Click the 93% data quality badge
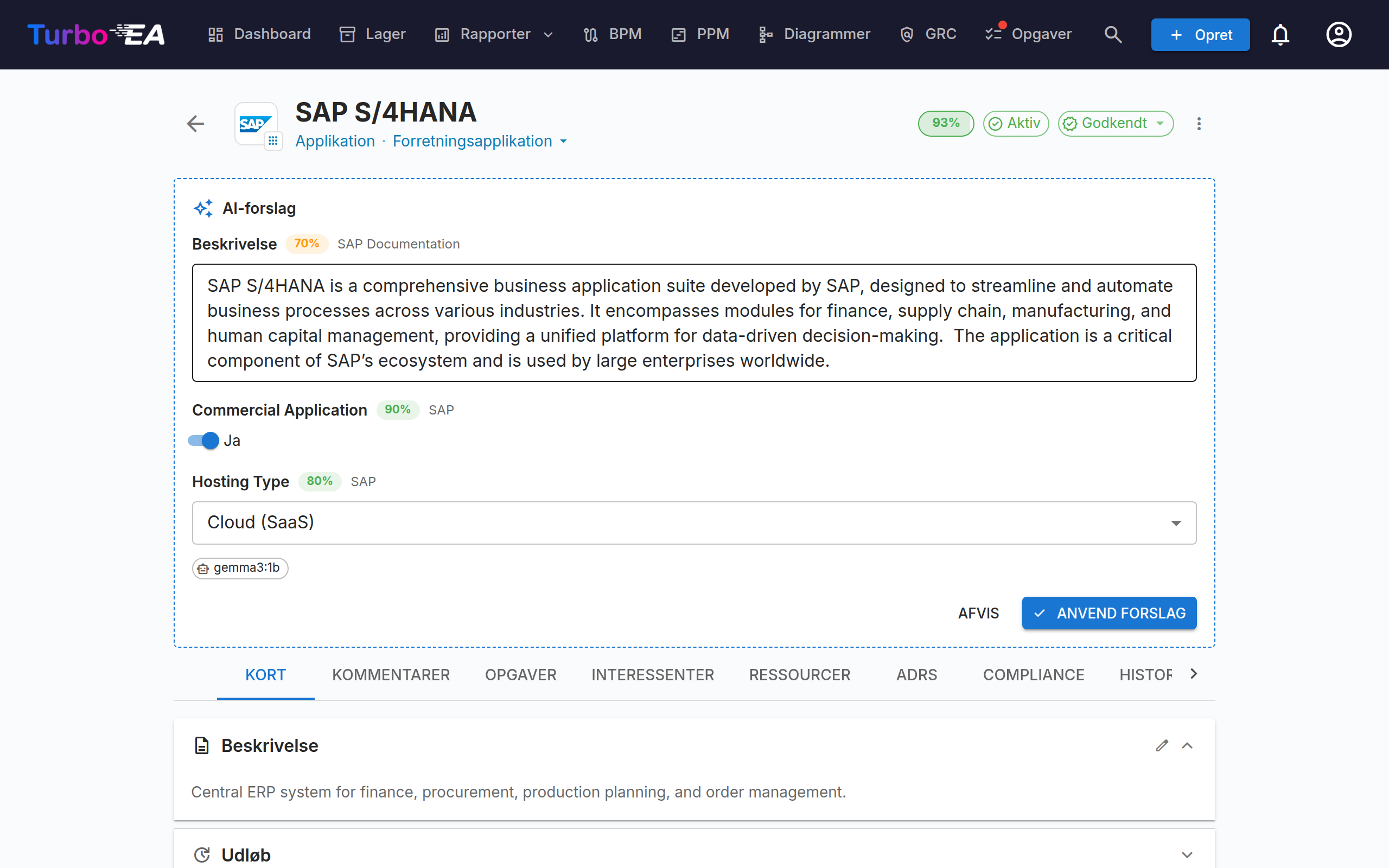The width and height of the screenshot is (1389, 868). point(945,124)
